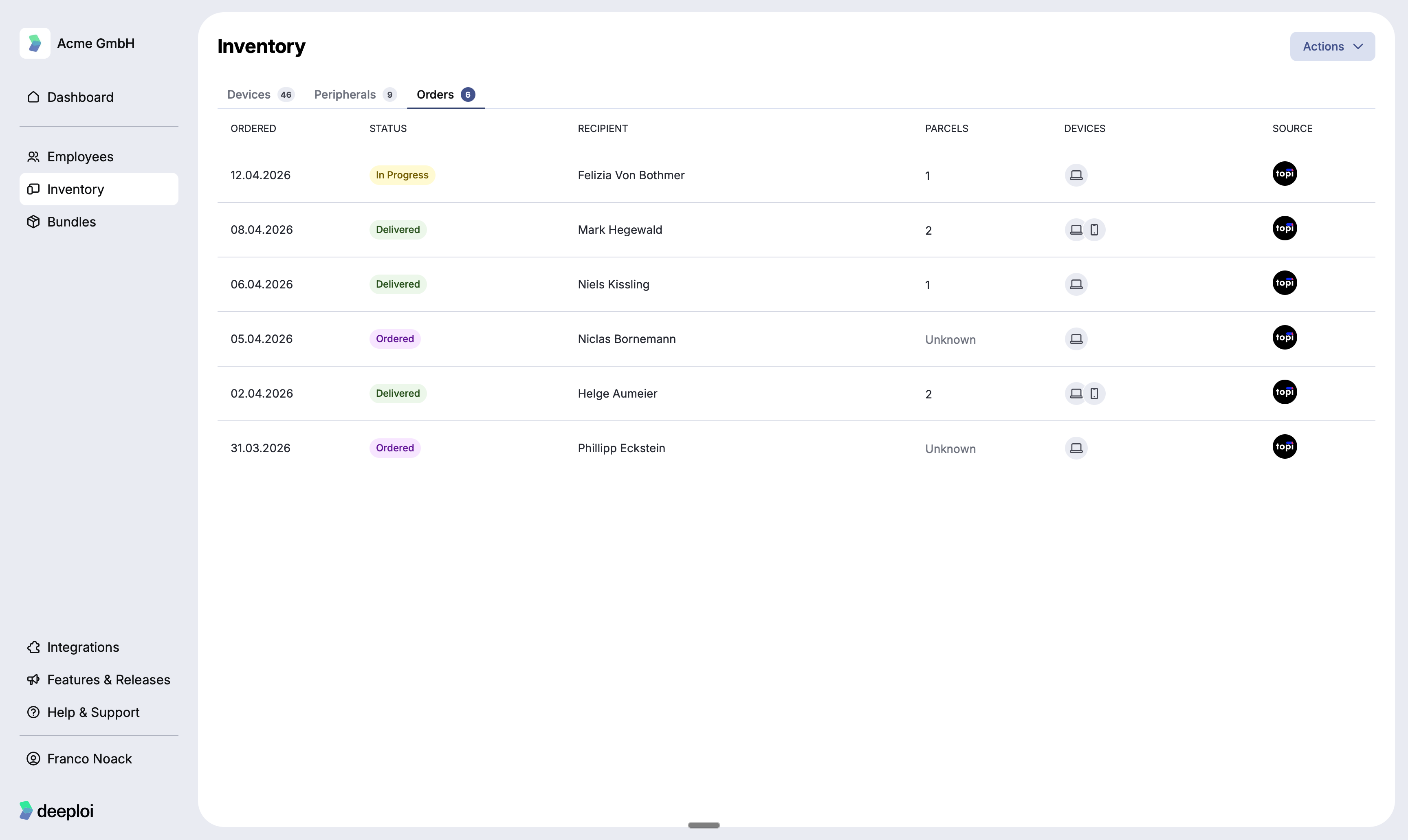Viewport: 1408px width, 840px height.
Task: Open the Peripherals tab
Action: [x=345, y=95]
